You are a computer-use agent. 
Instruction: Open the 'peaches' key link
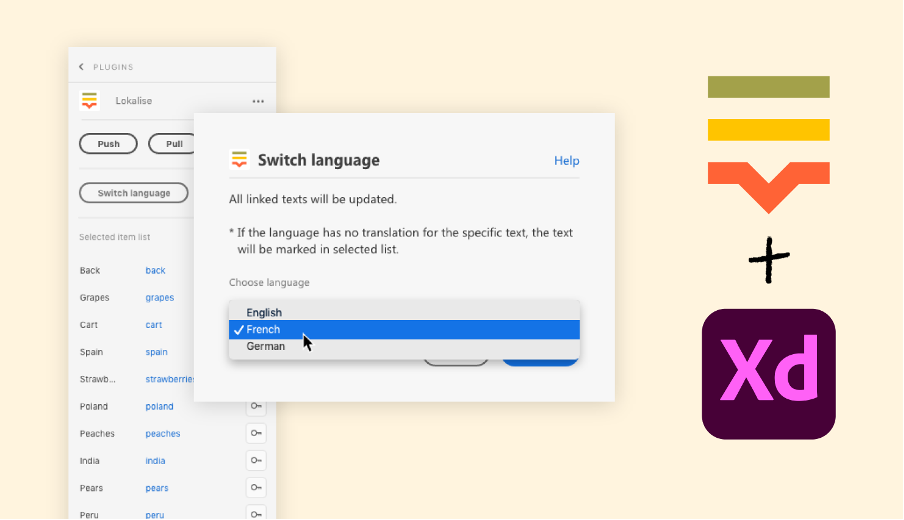pyautogui.click(x=163, y=434)
